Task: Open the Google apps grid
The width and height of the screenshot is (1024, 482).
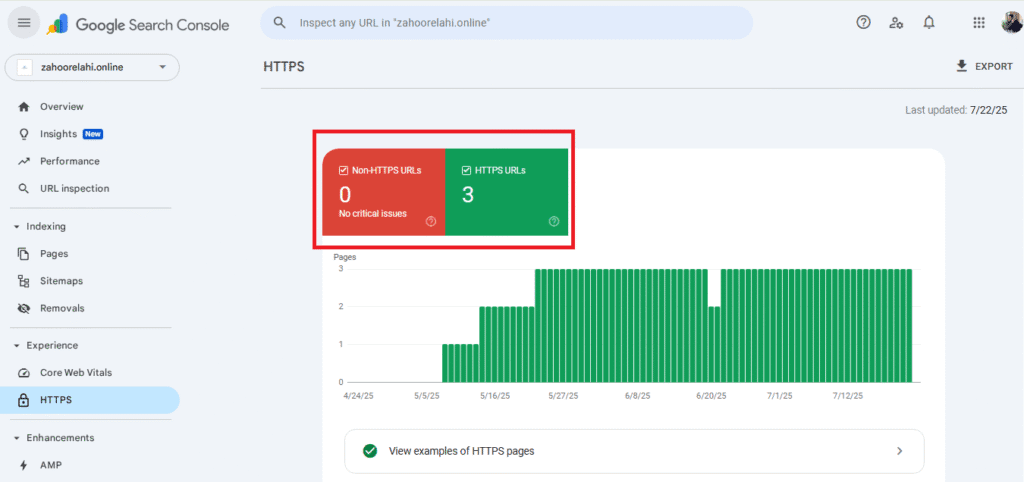Action: click(x=978, y=23)
